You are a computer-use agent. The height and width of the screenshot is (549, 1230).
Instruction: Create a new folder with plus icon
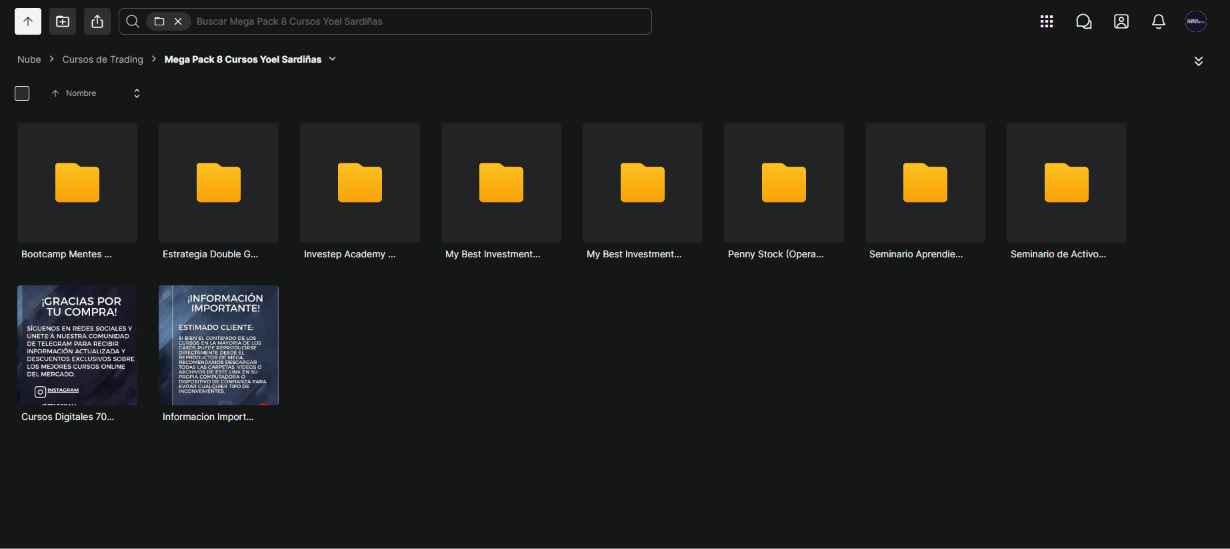[62, 21]
